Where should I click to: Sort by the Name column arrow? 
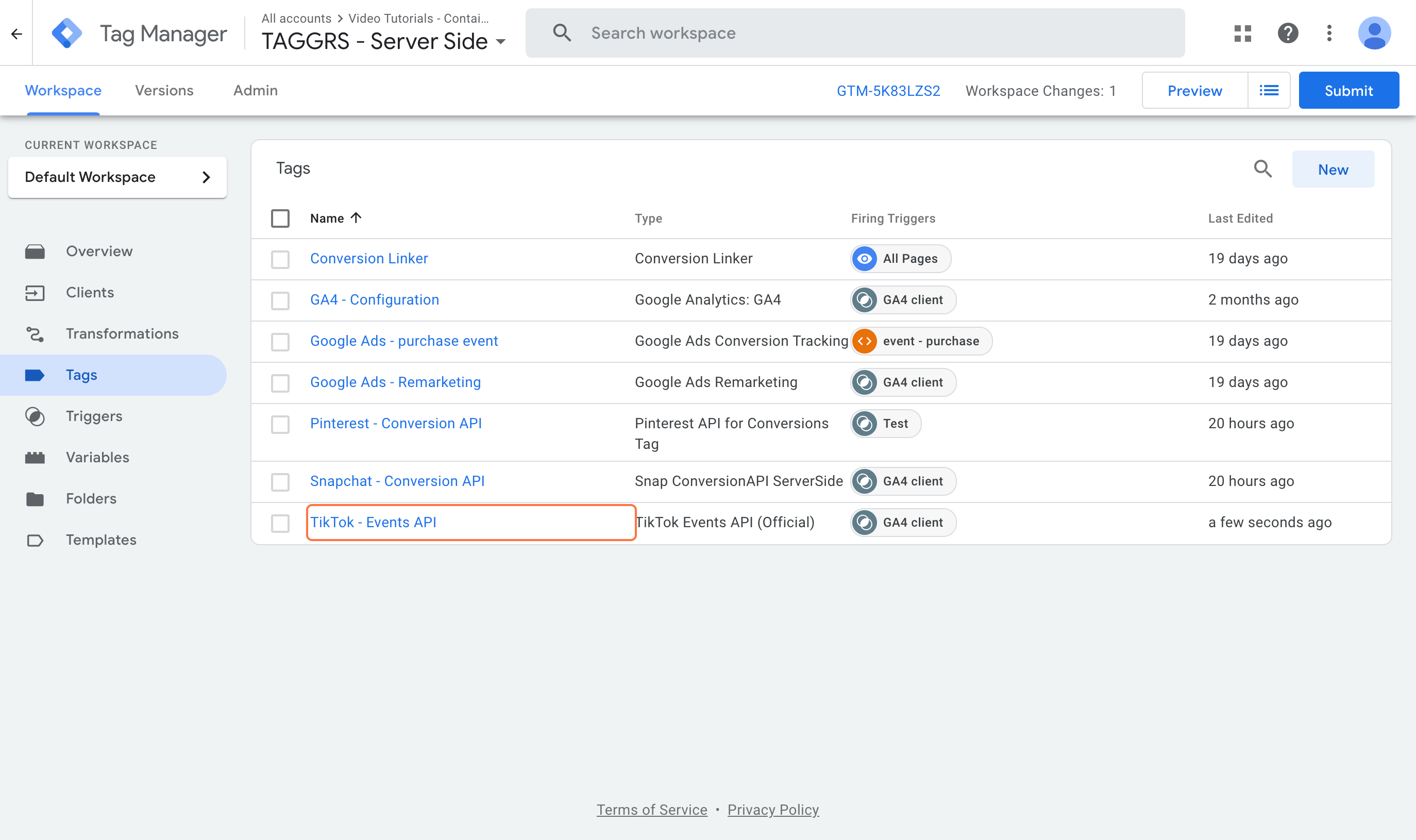pos(356,218)
